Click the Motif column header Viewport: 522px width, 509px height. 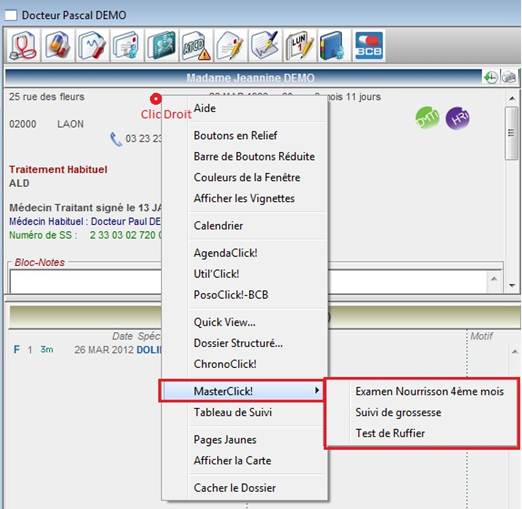[481, 336]
